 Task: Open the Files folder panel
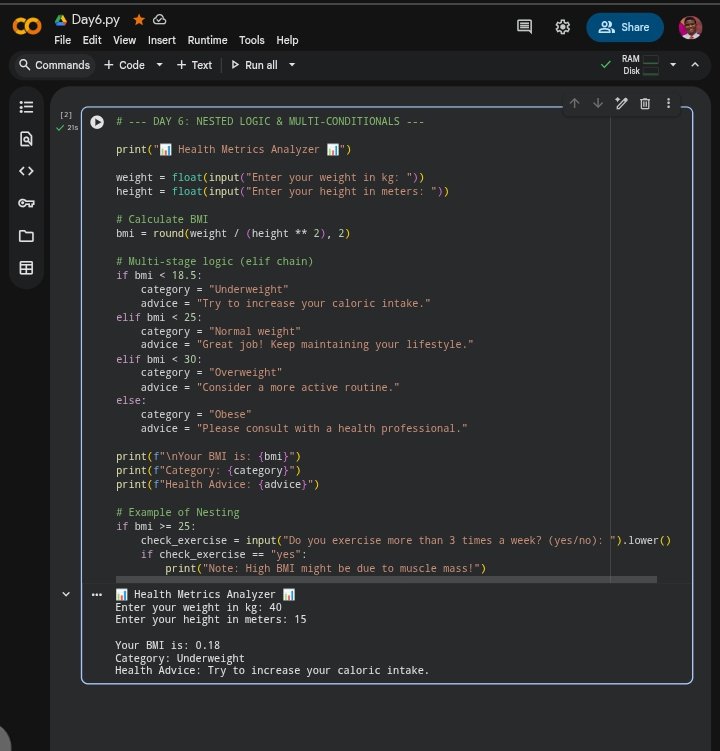click(26, 236)
